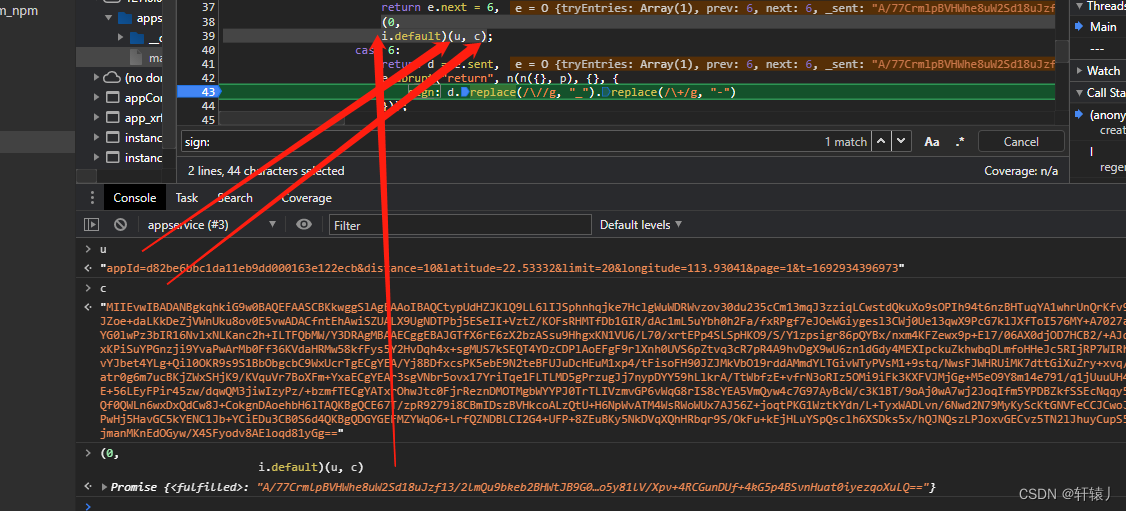
Task: Set breakpoint on line number 42
Action: (x=208, y=78)
